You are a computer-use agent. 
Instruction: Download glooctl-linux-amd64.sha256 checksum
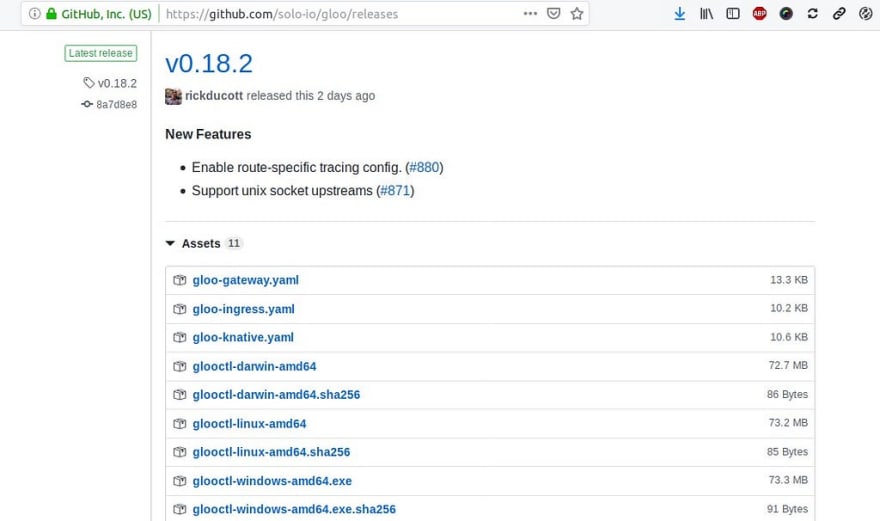[271, 452]
